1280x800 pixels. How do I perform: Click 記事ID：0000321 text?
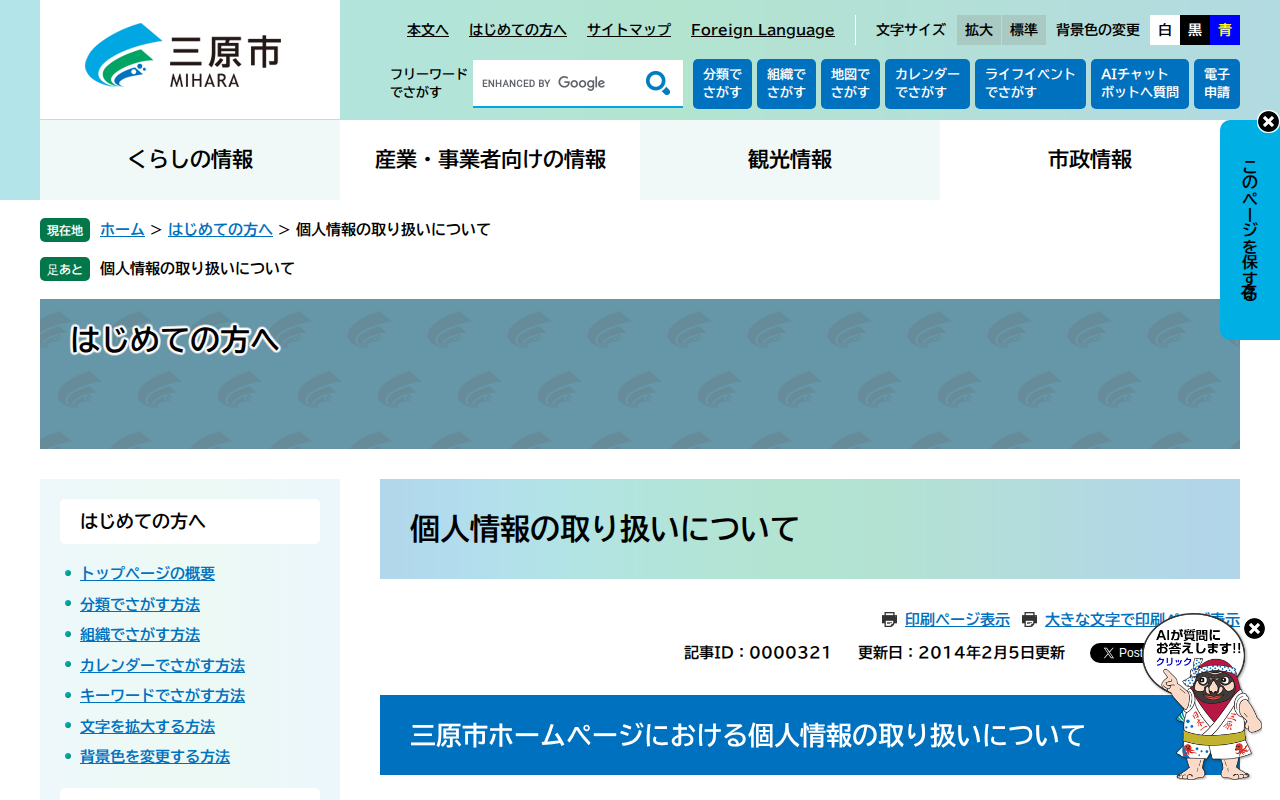(x=758, y=653)
